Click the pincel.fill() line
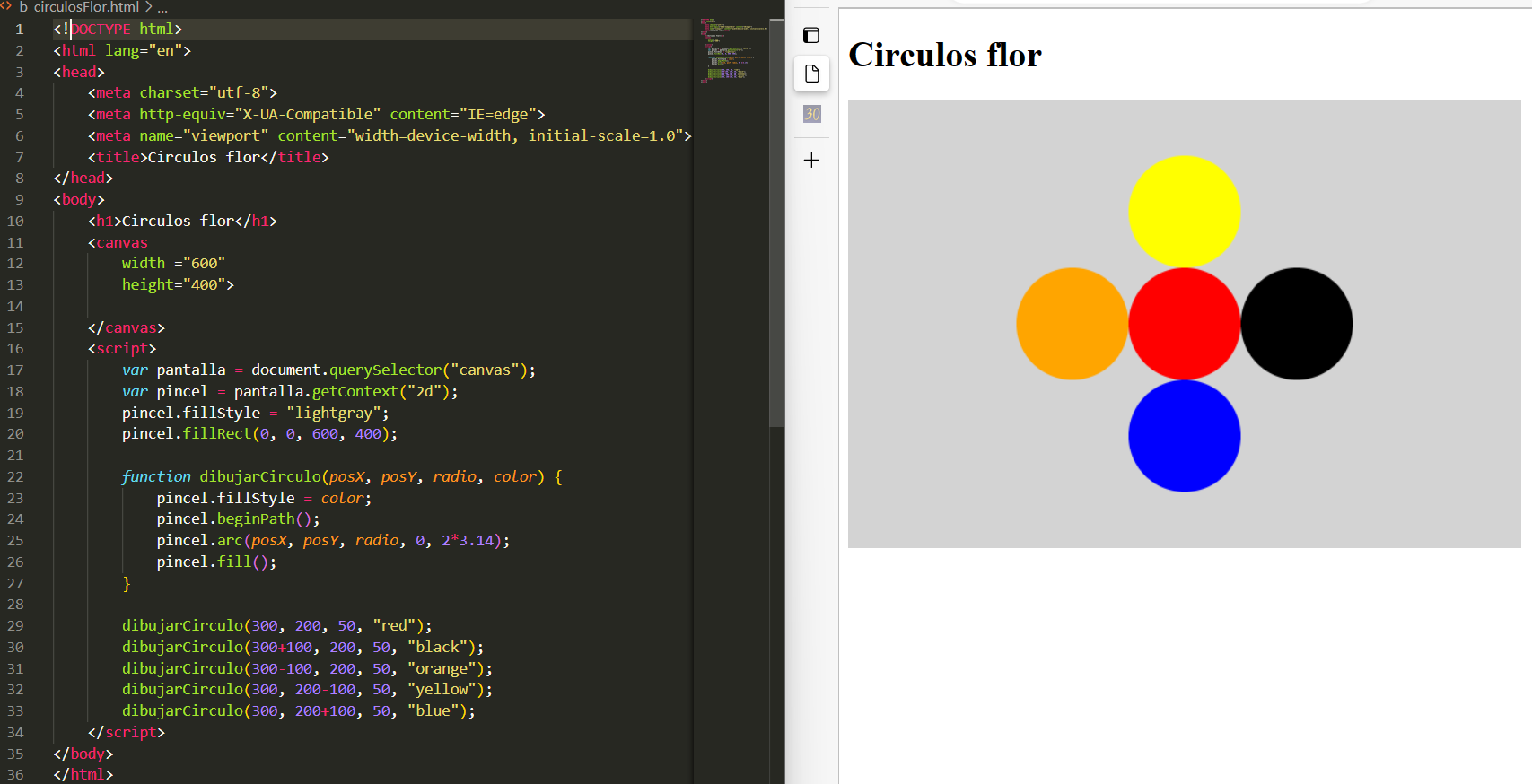 pos(216,562)
